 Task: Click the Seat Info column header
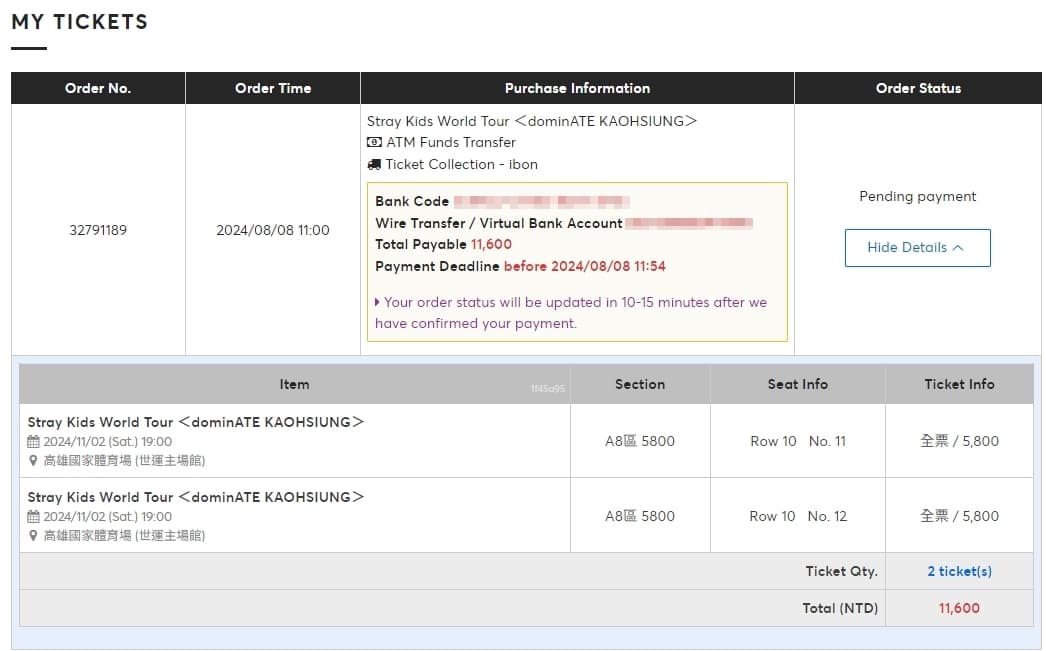tap(797, 384)
